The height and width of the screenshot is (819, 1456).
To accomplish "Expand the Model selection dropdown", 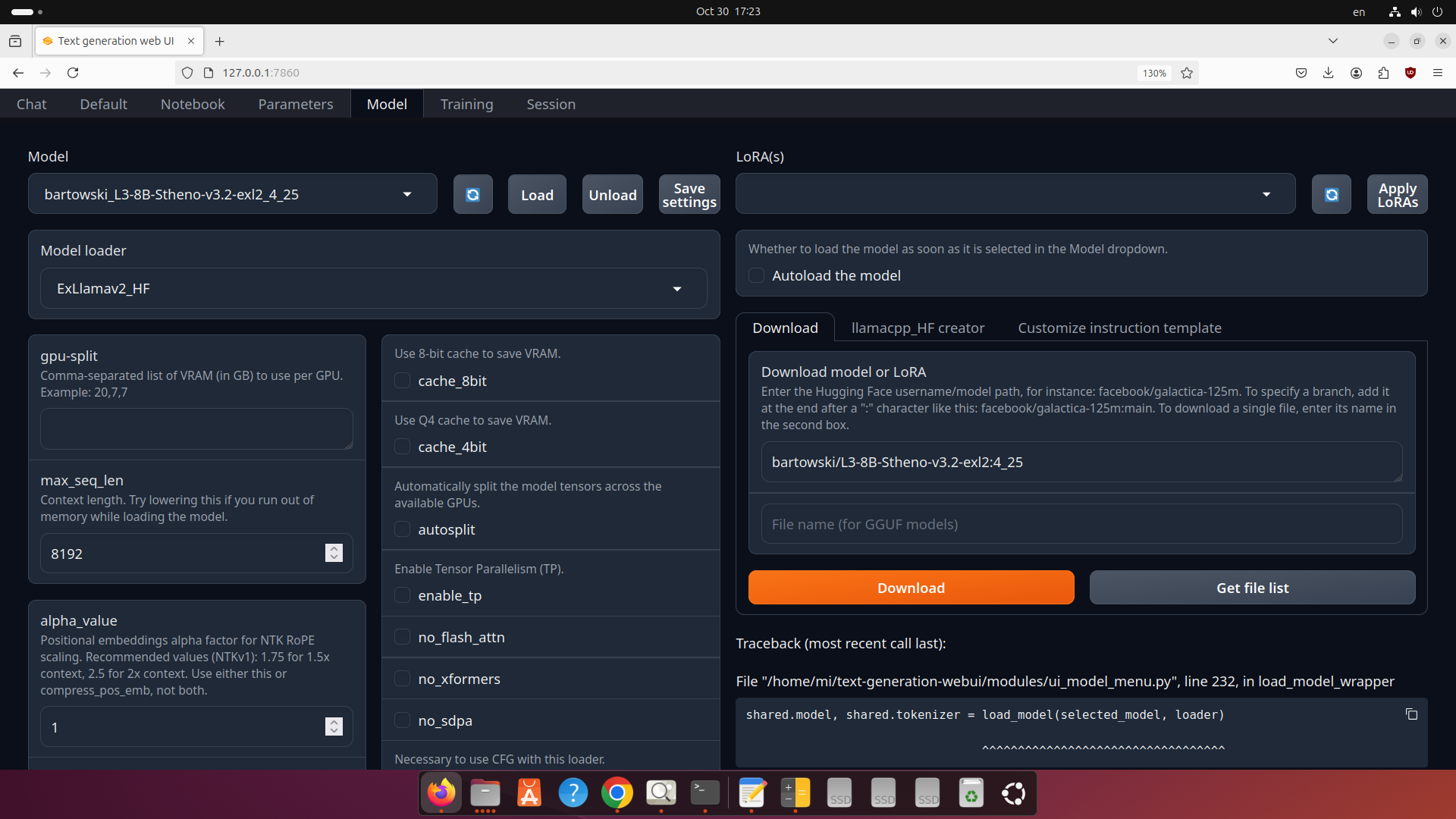I will click(233, 194).
